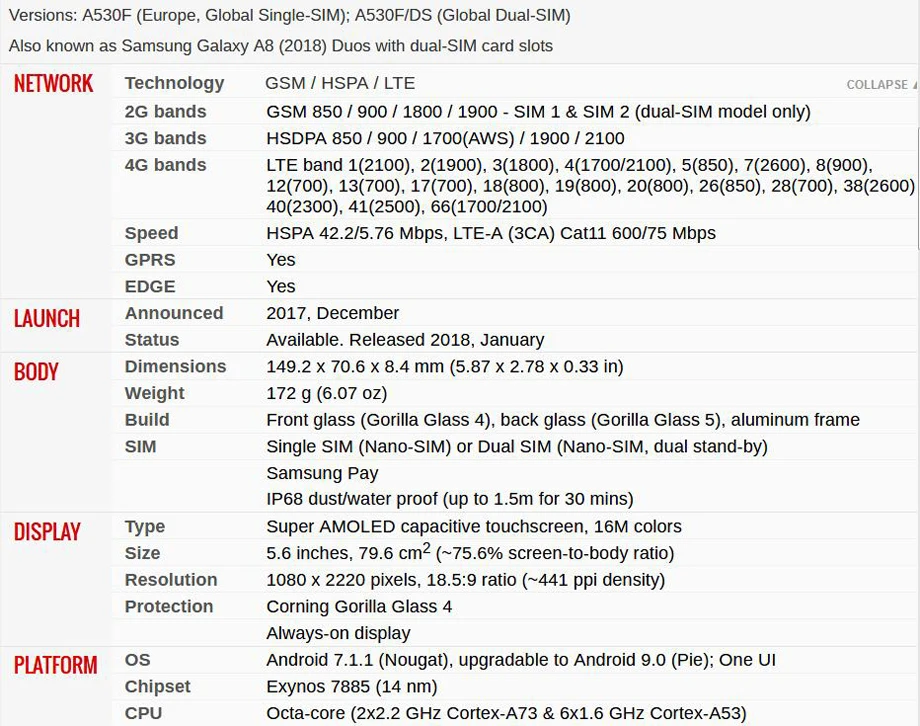Click the 'Corning Gorilla Glass 4' value
The width and height of the screenshot is (920, 726).
point(359,606)
